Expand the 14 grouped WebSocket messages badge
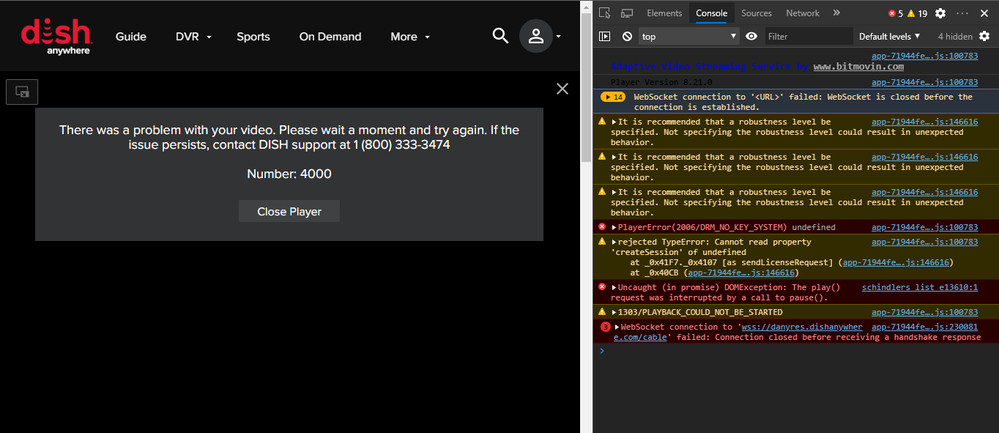This screenshot has width=999, height=433. point(614,97)
